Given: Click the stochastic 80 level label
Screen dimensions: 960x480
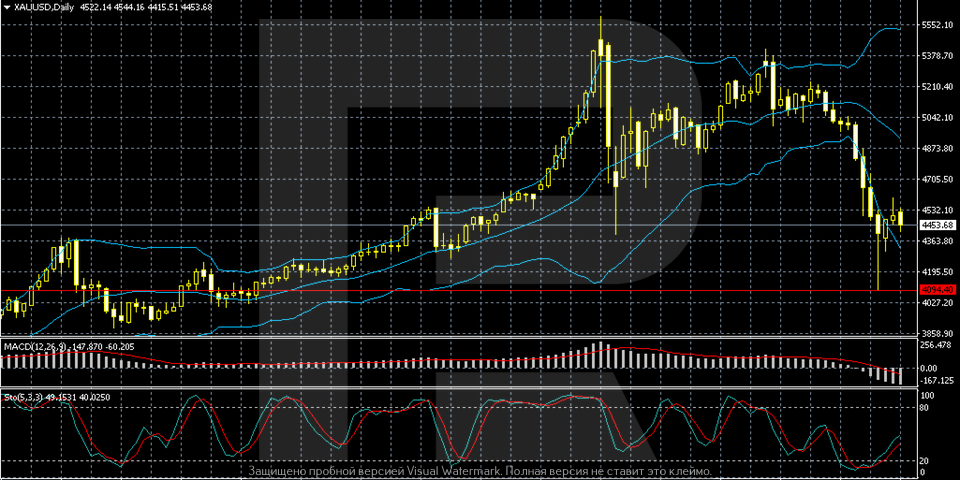Looking at the screenshot, I should click(926, 407).
